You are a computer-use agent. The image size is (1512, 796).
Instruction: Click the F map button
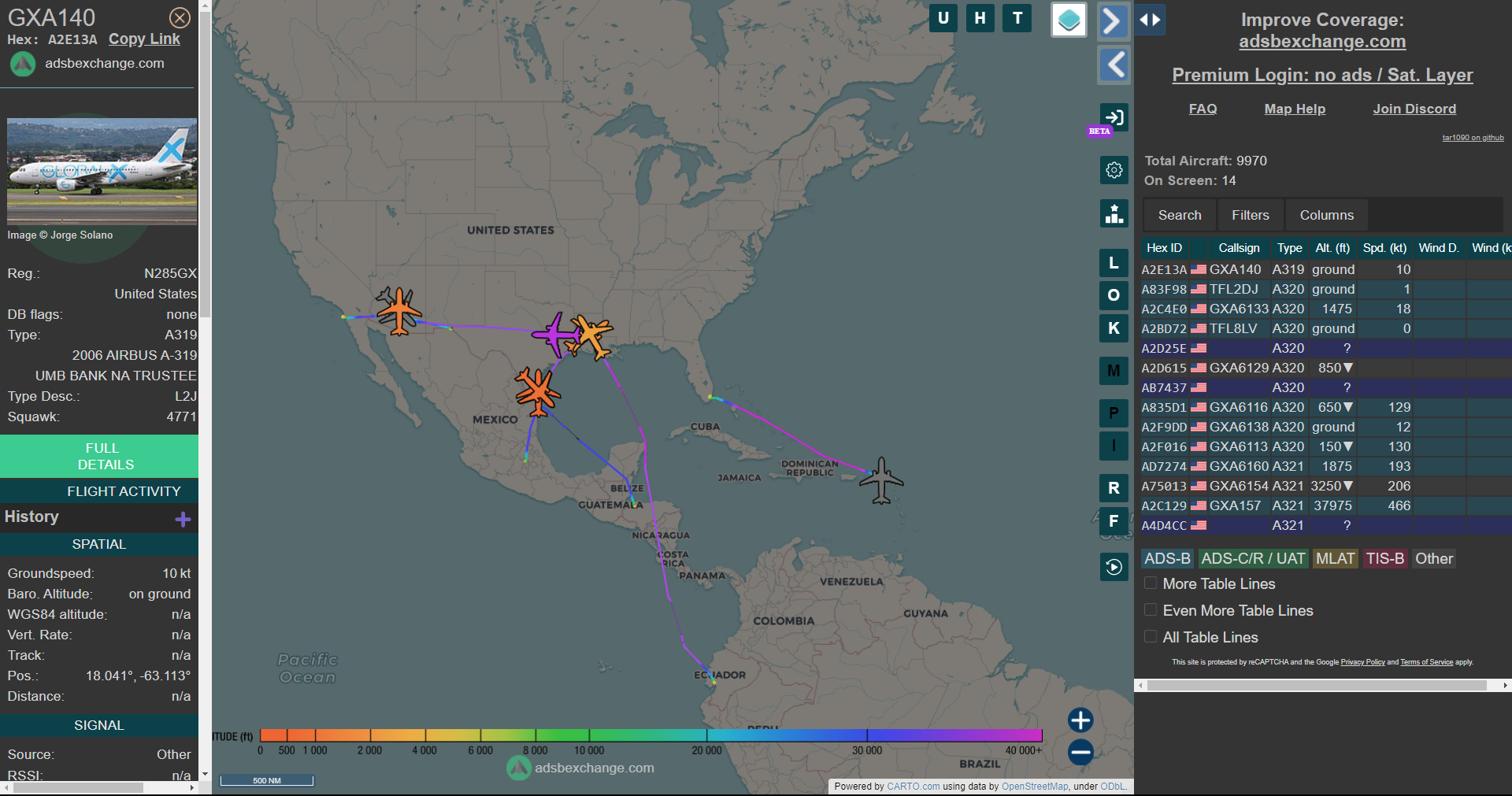(x=1114, y=520)
